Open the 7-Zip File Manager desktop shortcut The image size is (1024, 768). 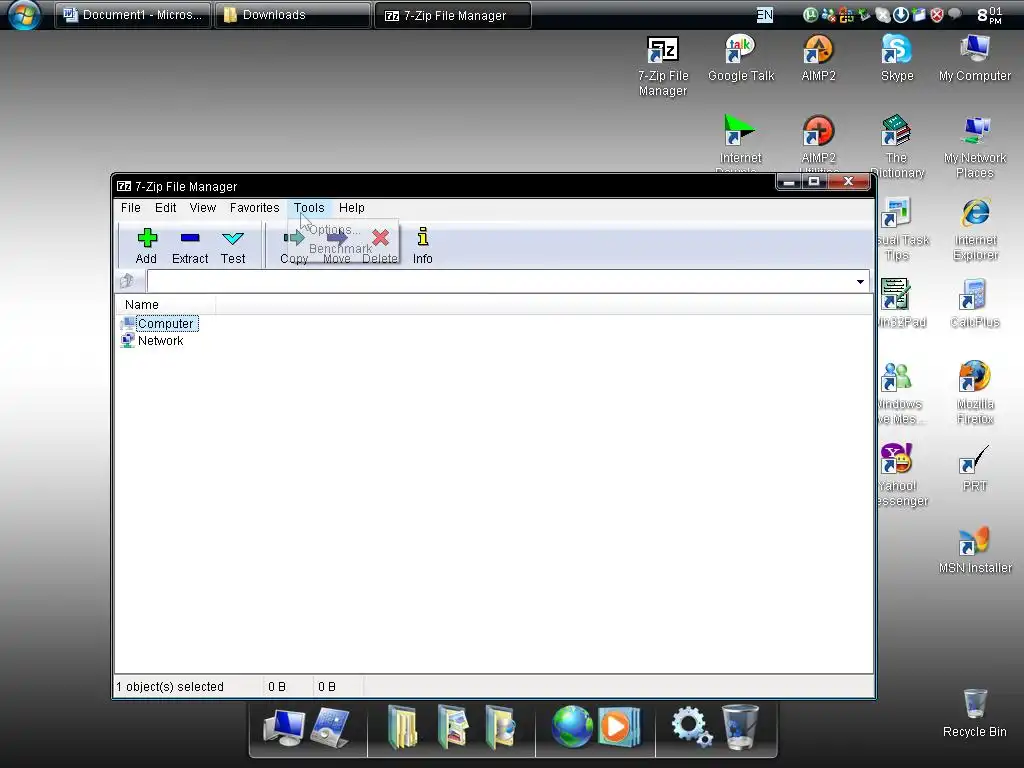click(x=663, y=67)
